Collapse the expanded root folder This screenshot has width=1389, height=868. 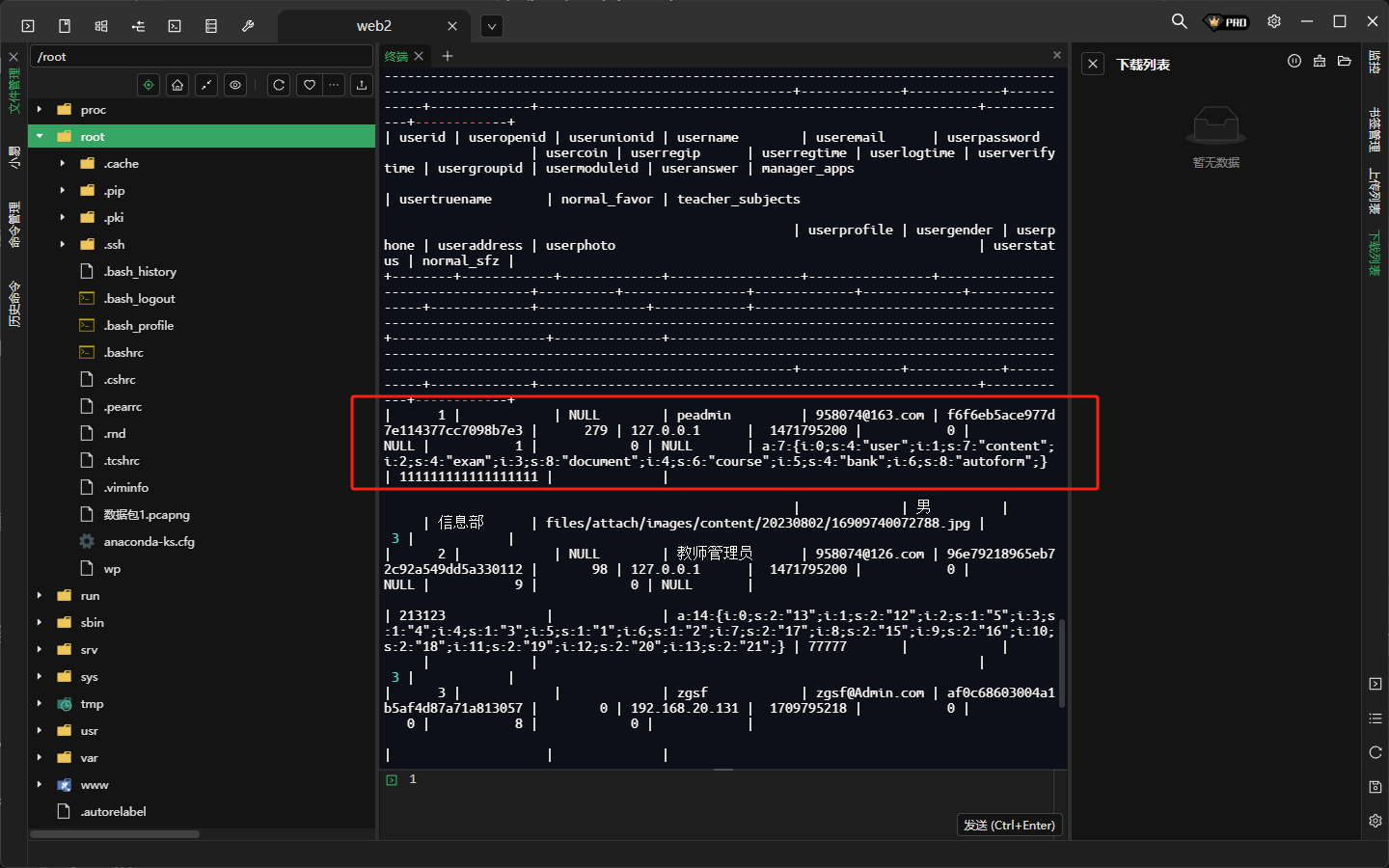[40, 137]
